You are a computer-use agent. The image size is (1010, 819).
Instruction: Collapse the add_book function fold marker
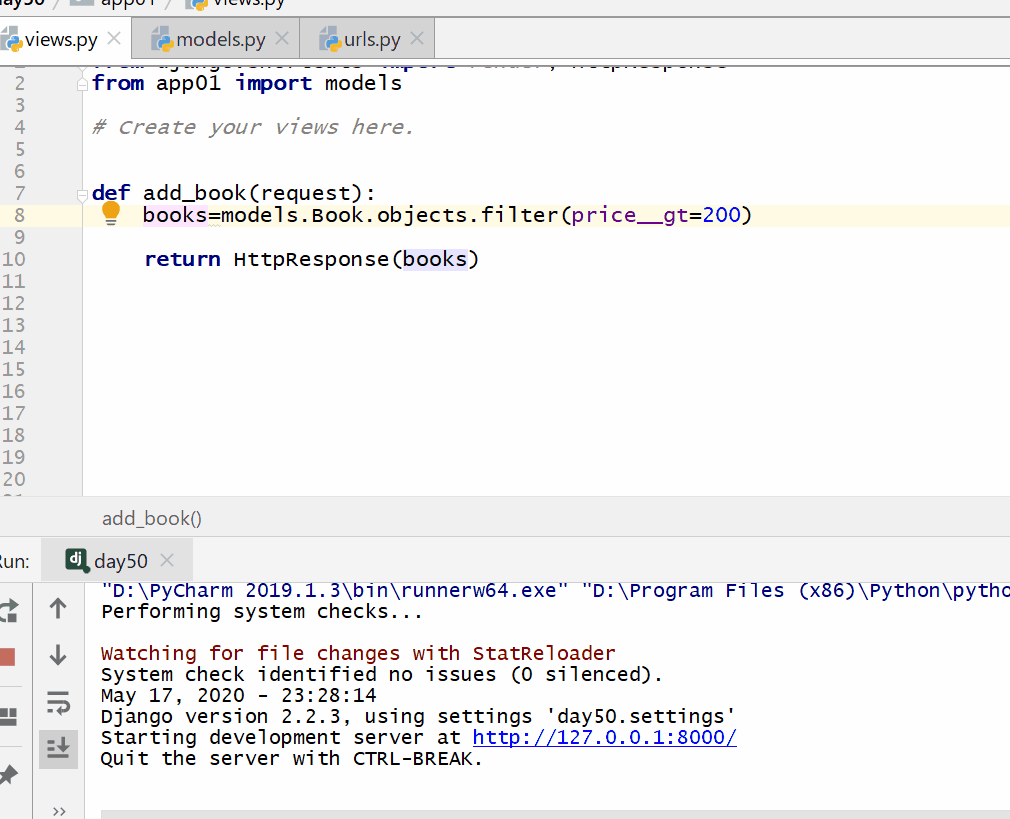[83, 193]
